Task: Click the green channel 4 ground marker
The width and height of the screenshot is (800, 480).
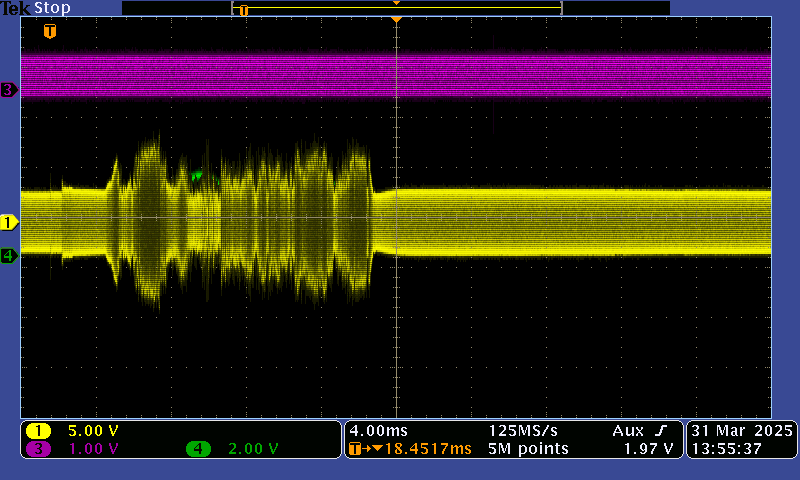Action: click(x=9, y=256)
